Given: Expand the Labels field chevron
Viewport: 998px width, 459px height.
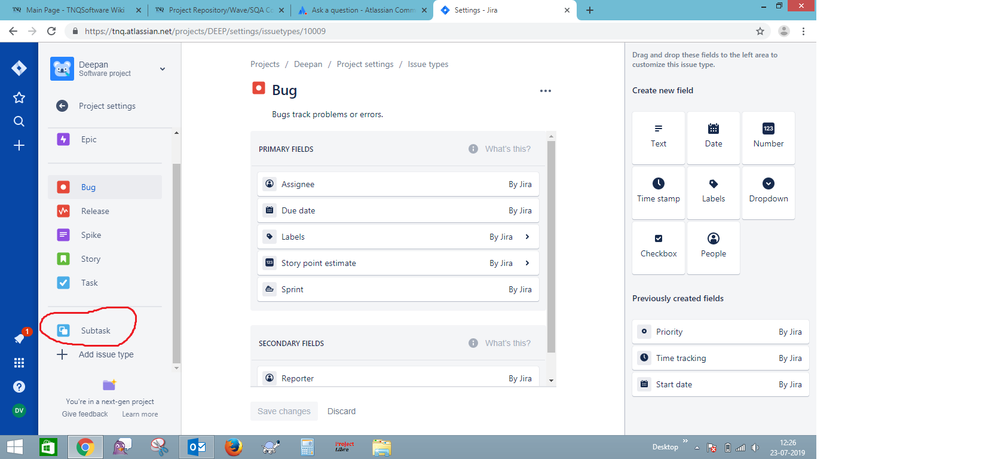Looking at the screenshot, I should click(x=528, y=237).
